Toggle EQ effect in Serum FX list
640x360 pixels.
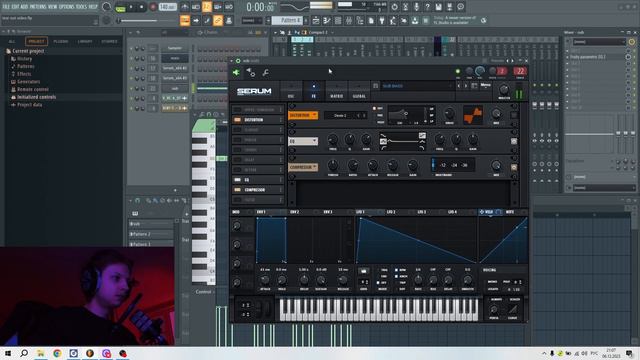237,180
